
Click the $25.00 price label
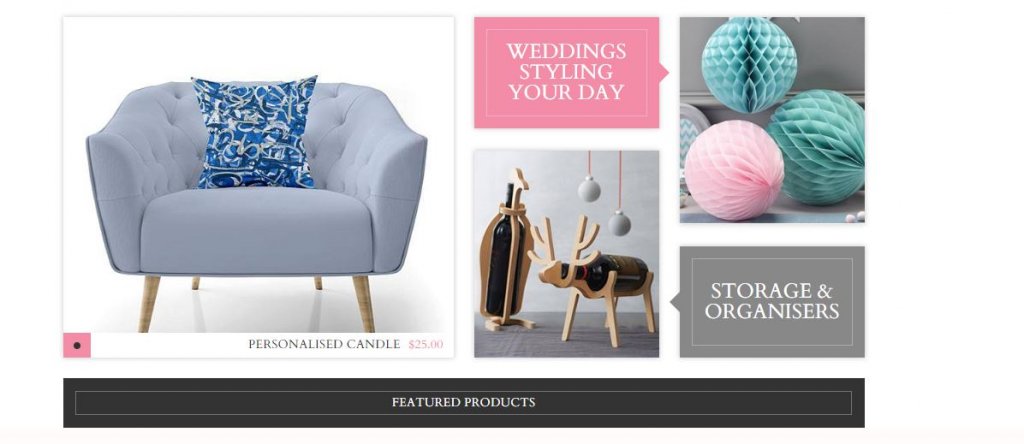coord(426,344)
